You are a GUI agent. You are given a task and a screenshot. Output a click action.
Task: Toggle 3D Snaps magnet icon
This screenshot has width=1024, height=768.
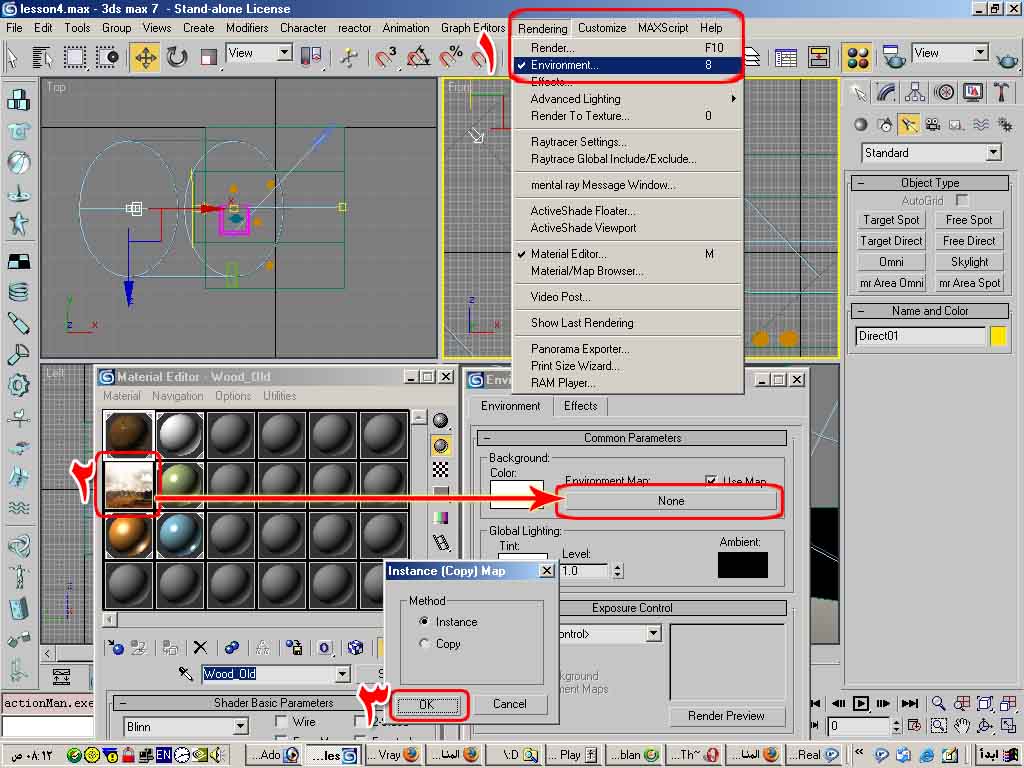point(385,57)
